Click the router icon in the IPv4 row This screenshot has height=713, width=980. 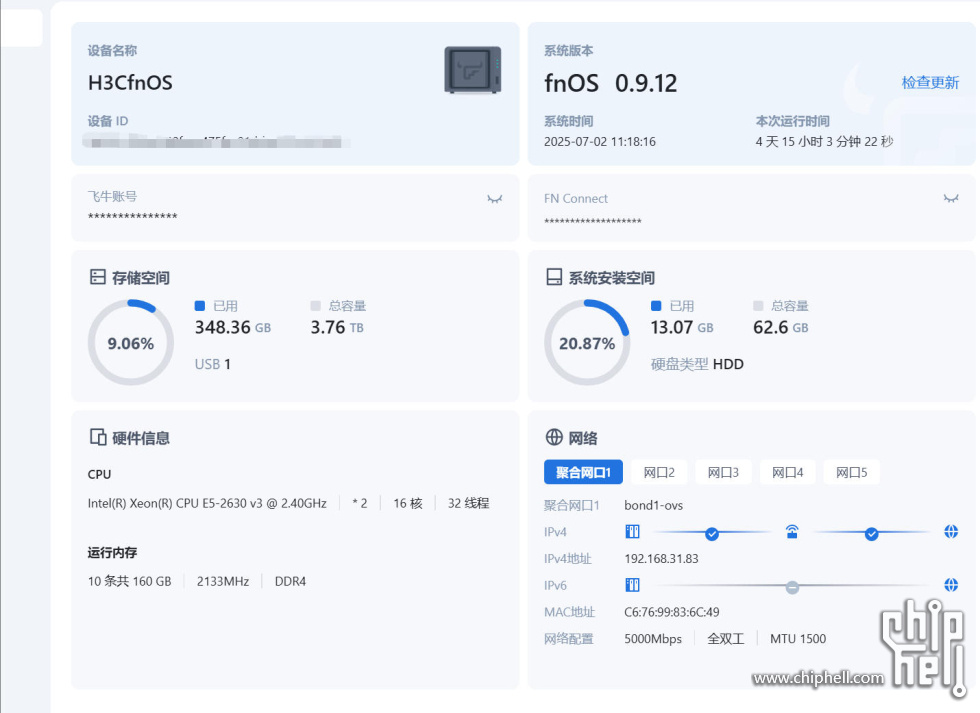point(792,532)
